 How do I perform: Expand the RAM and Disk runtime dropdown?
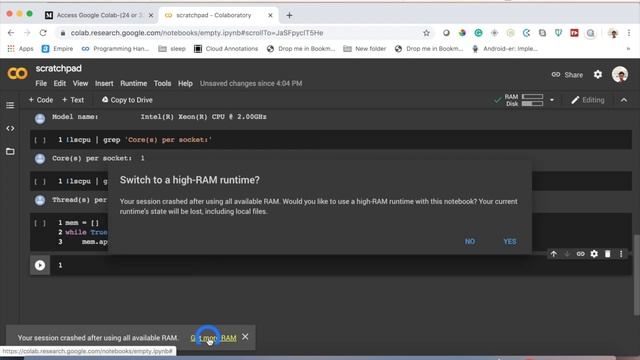point(552,100)
